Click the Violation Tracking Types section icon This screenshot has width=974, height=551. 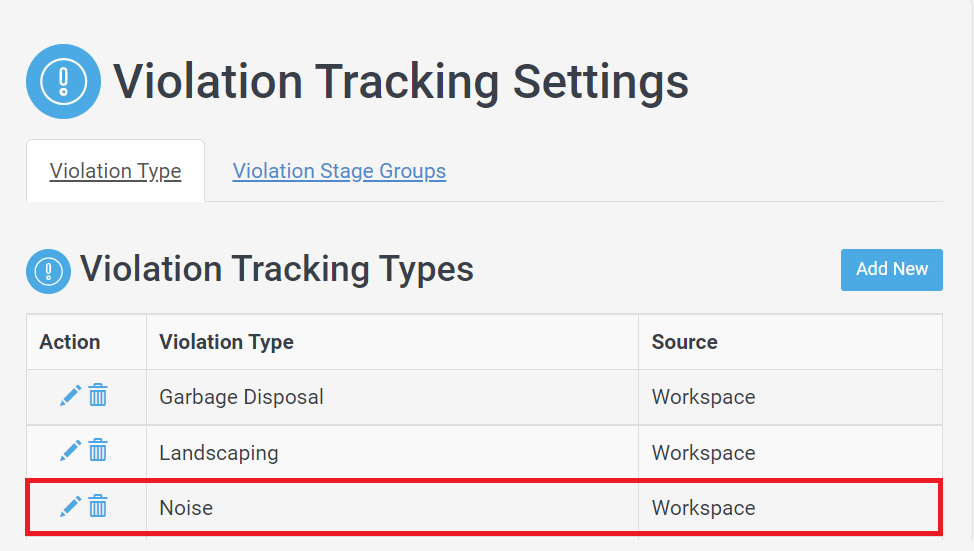(48, 271)
